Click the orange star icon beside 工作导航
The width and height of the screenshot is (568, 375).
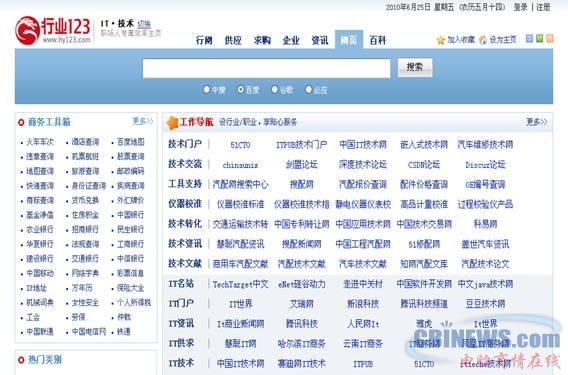(172, 123)
